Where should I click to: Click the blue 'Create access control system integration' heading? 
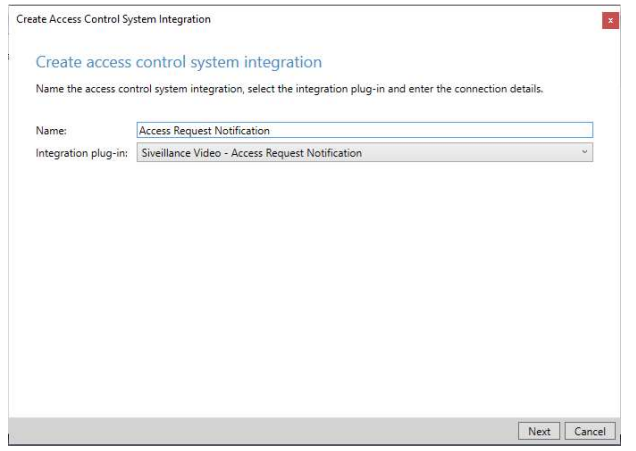[179, 63]
